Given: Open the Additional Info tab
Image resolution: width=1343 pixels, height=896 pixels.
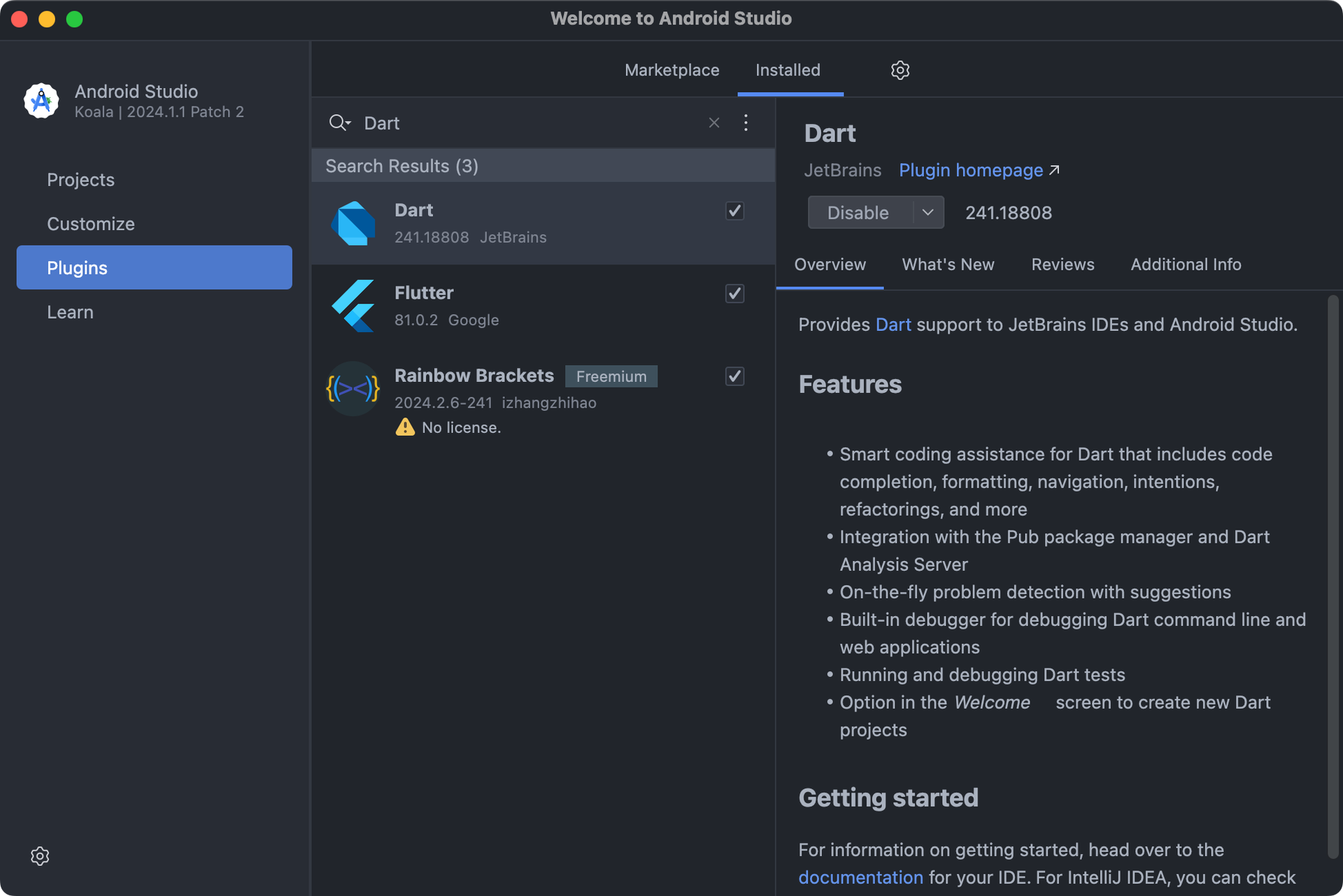Looking at the screenshot, I should [1186, 264].
